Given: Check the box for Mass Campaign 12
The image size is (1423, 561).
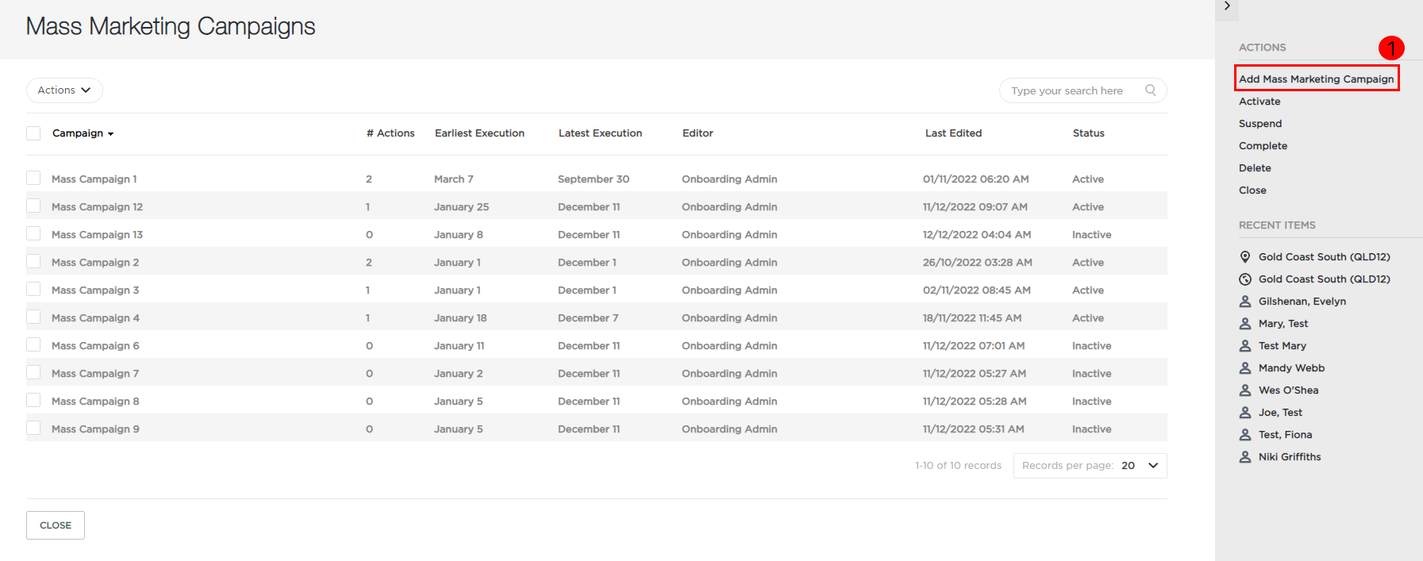Looking at the screenshot, I should (33, 206).
